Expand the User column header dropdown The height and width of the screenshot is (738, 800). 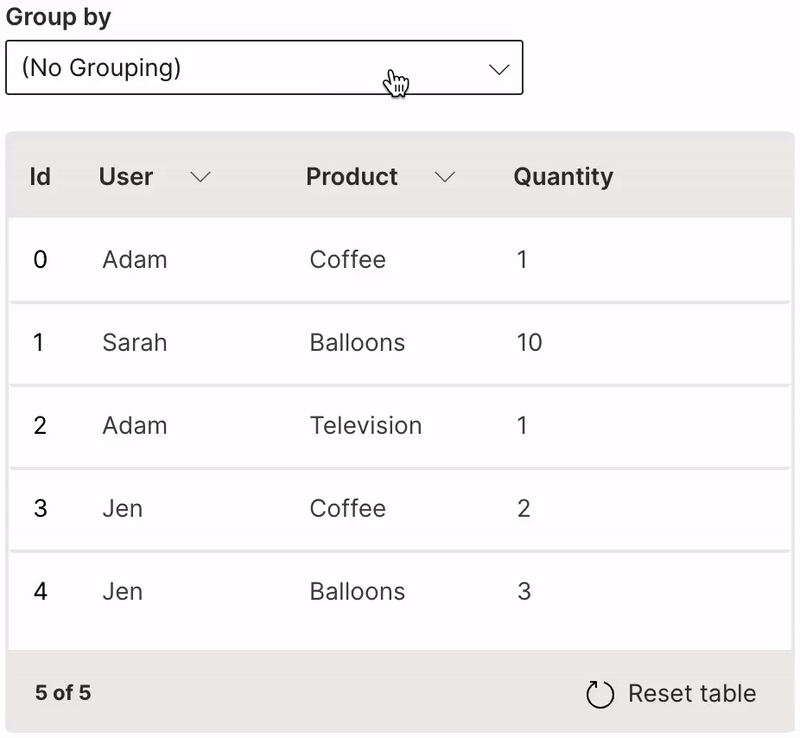click(x=200, y=177)
